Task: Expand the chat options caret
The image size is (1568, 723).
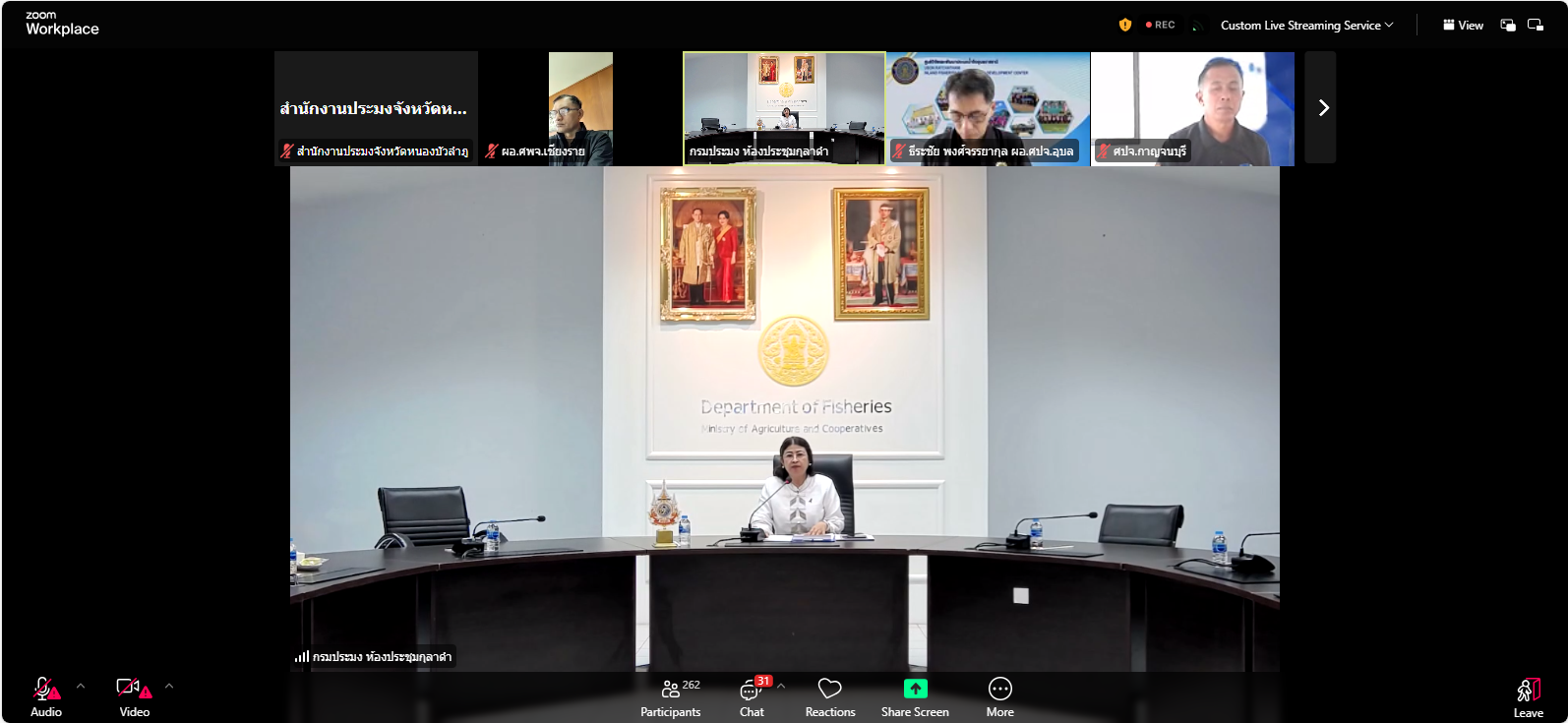Action: (781, 686)
